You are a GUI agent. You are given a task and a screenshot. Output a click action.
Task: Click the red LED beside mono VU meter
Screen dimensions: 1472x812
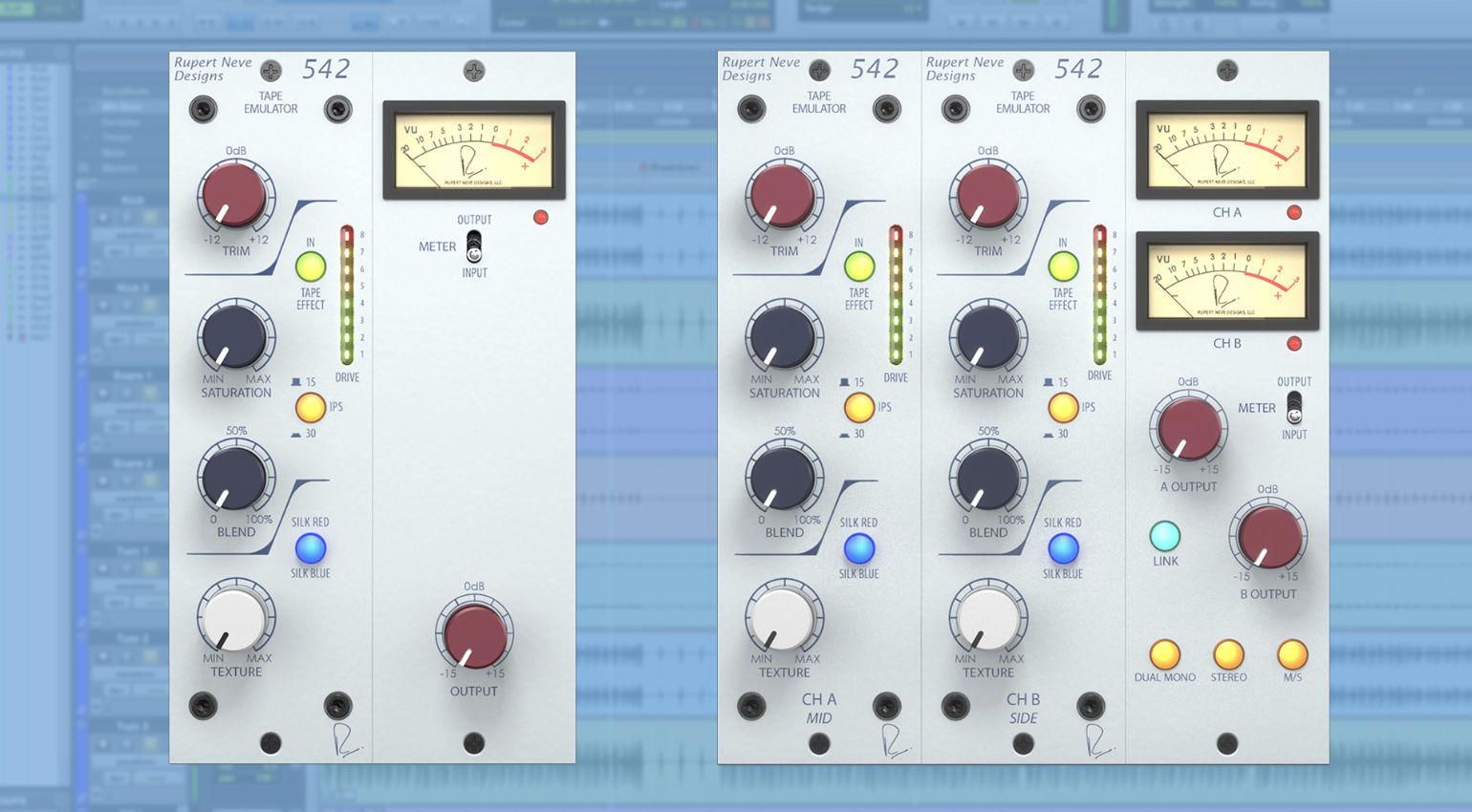coord(541,217)
